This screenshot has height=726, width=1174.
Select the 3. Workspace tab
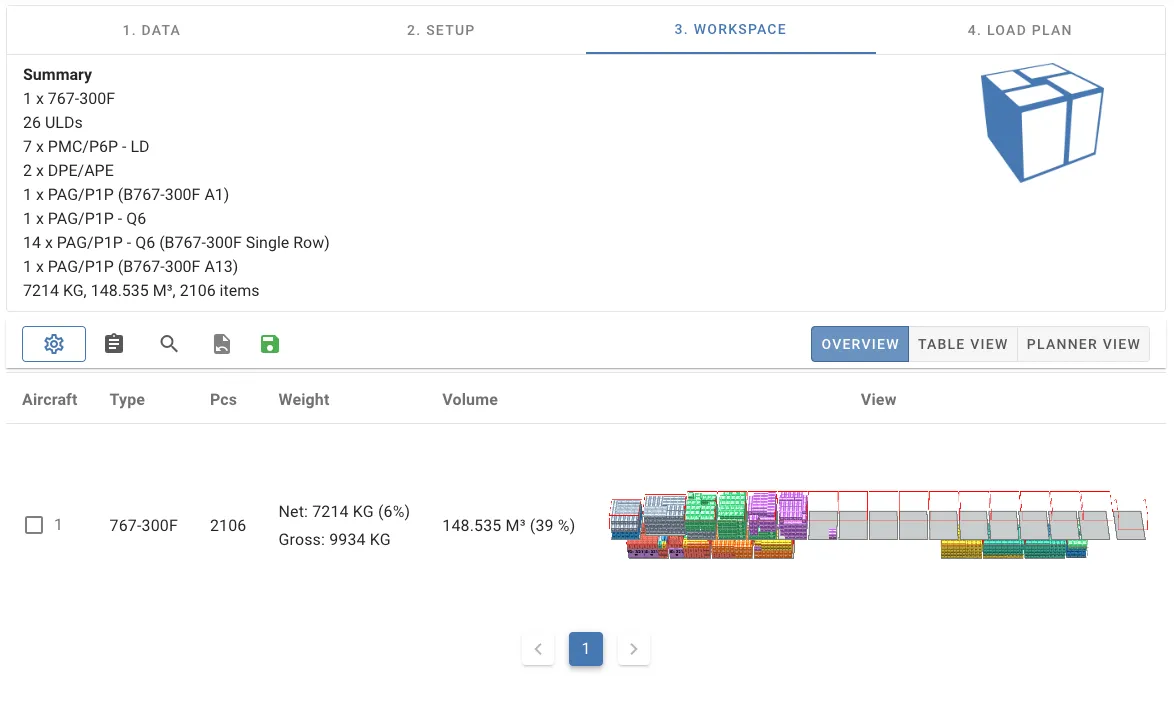click(x=730, y=29)
